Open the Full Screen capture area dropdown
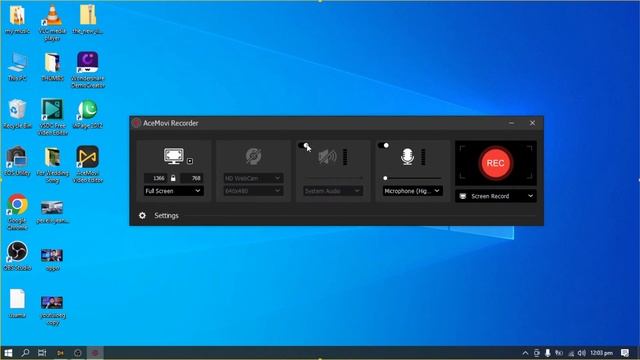640x360 pixels. 173,191
